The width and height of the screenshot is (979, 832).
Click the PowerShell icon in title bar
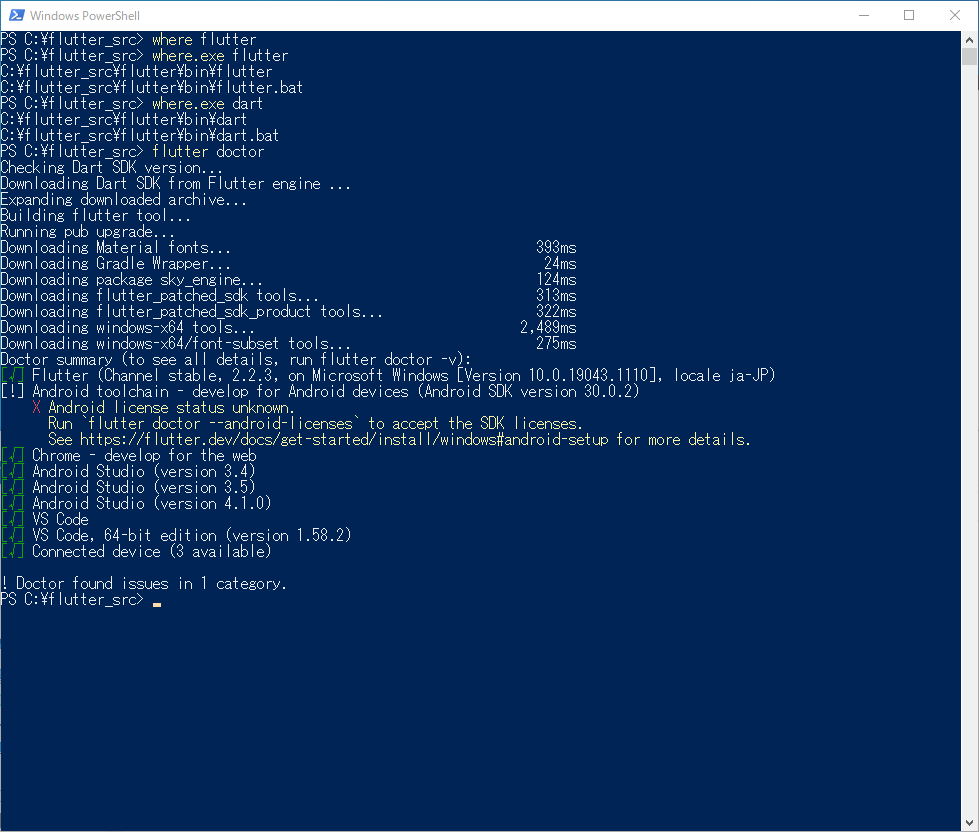click(16, 15)
